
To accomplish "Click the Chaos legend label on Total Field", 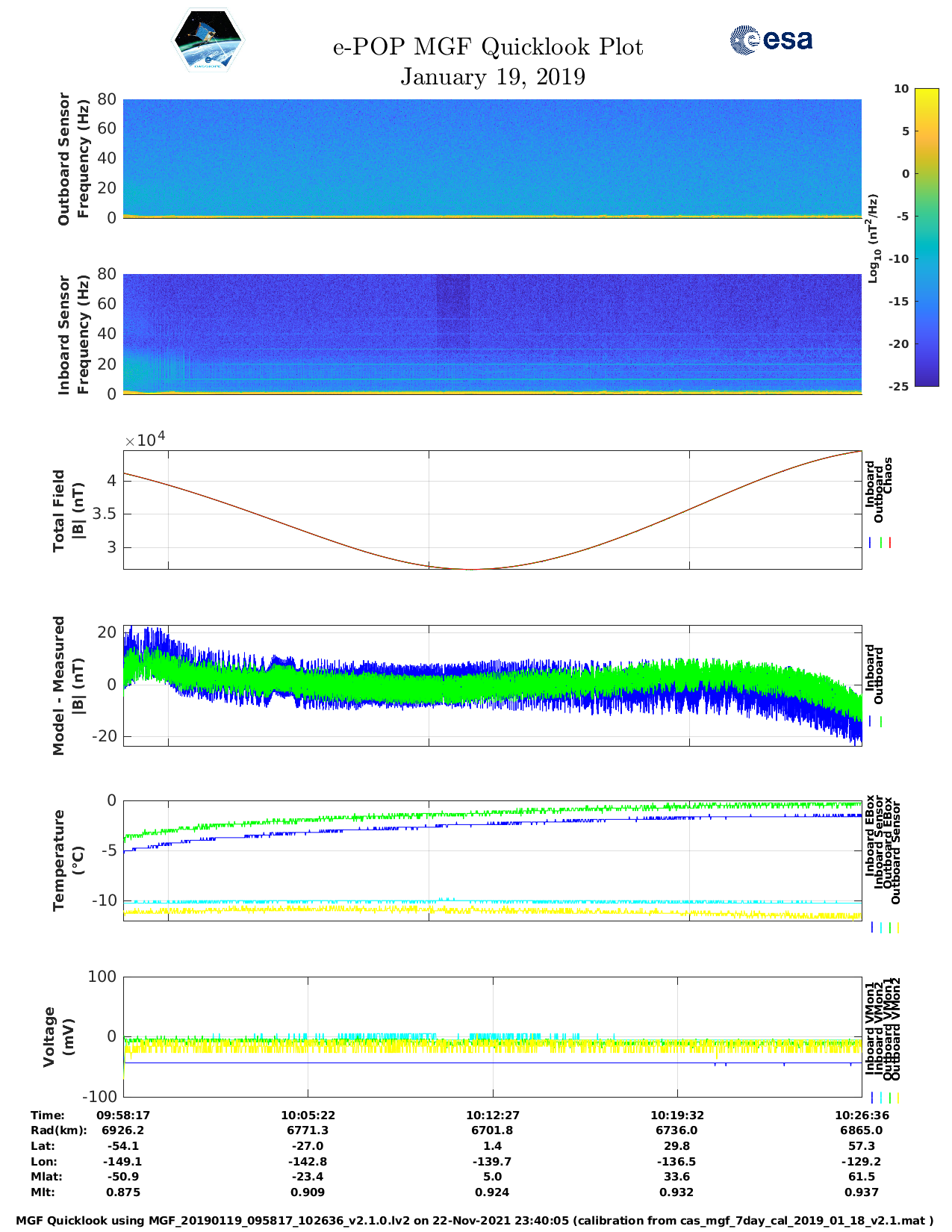I will click(x=888, y=476).
